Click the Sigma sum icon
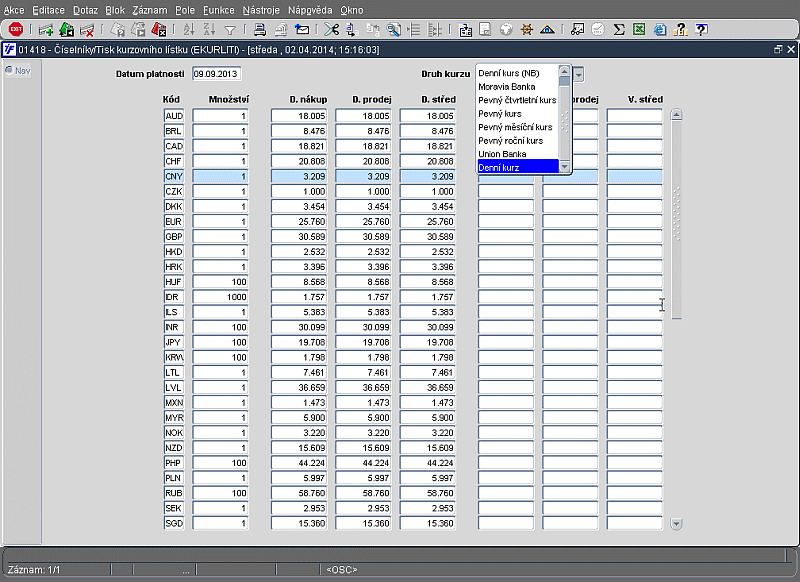 pyautogui.click(x=619, y=30)
